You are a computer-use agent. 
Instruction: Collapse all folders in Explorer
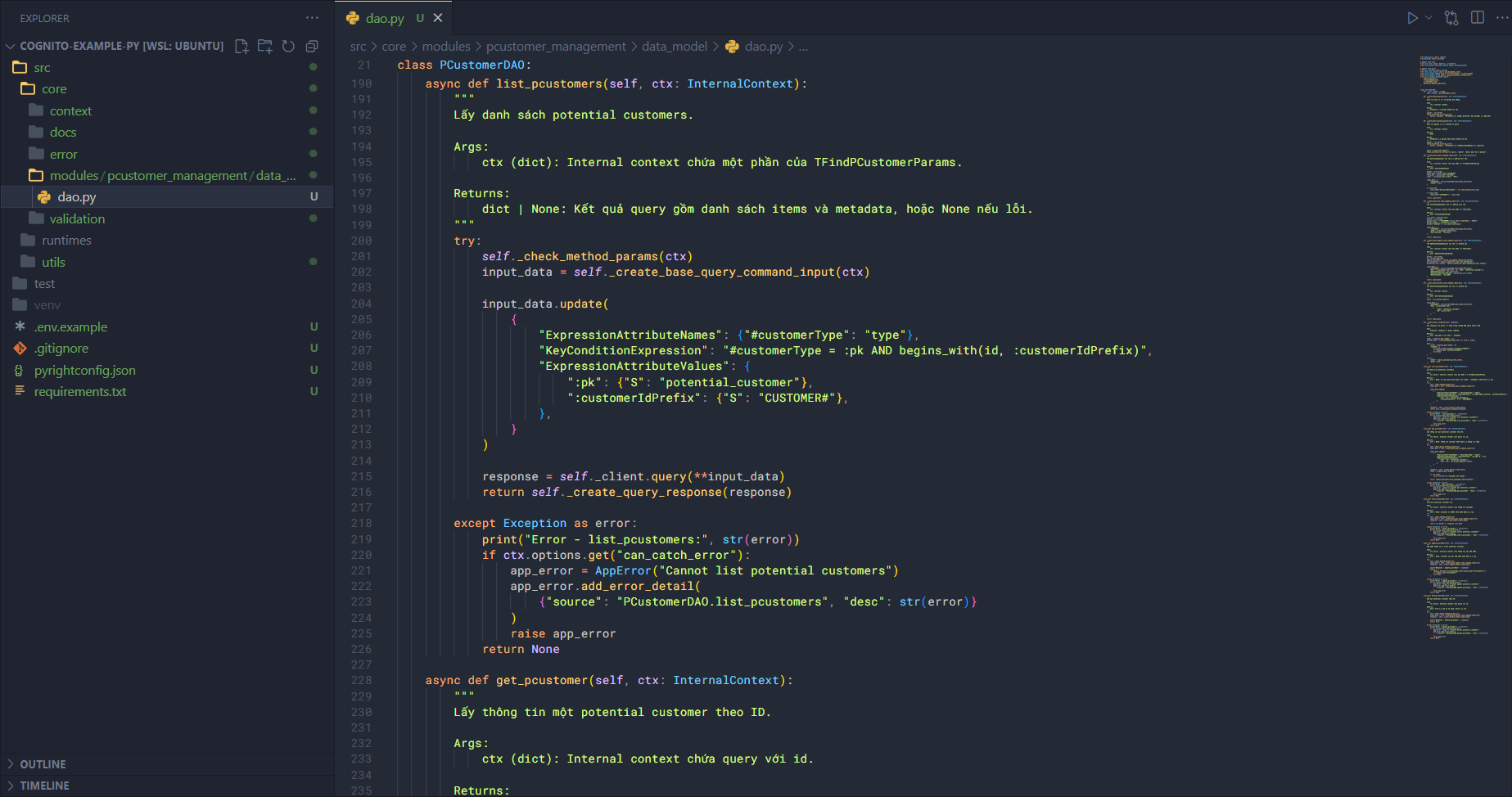click(x=312, y=46)
